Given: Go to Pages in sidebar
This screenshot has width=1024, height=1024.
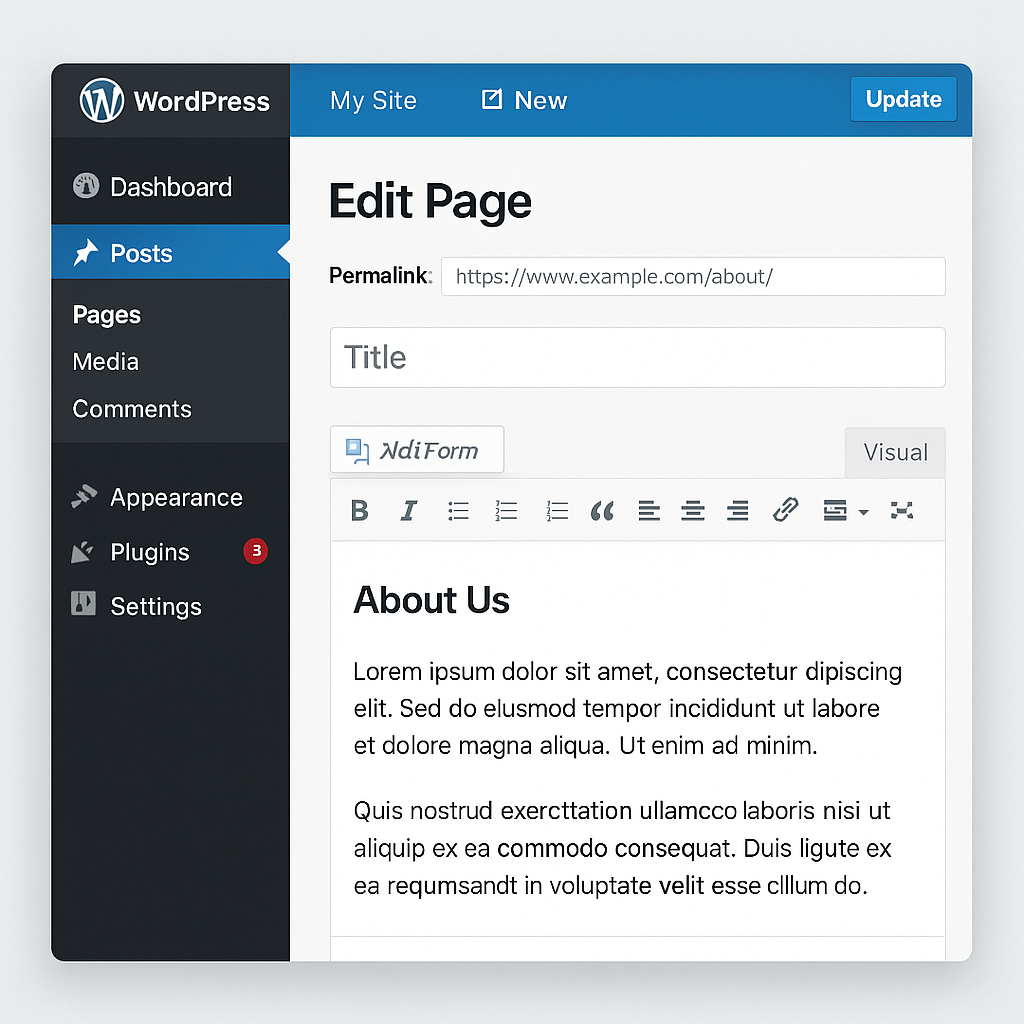Looking at the screenshot, I should pyautogui.click(x=106, y=315).
